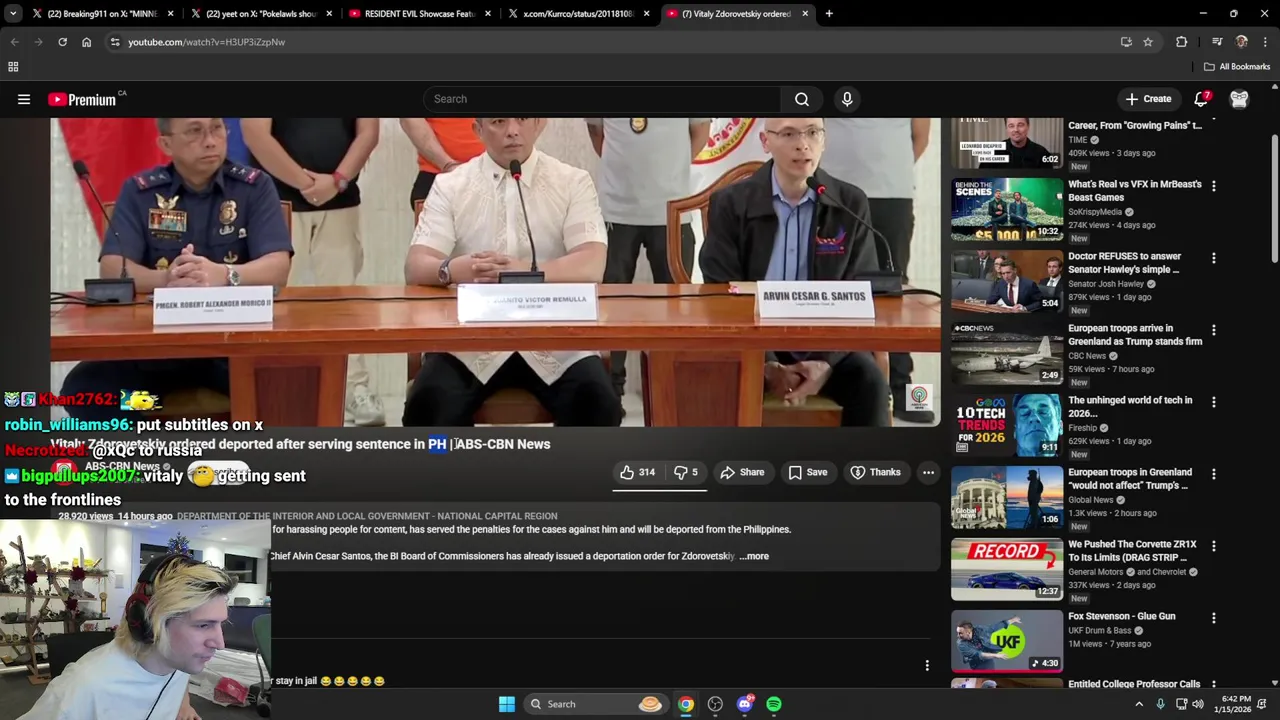
Task: Install app icon in address bar
Action: pos(1126,42)
